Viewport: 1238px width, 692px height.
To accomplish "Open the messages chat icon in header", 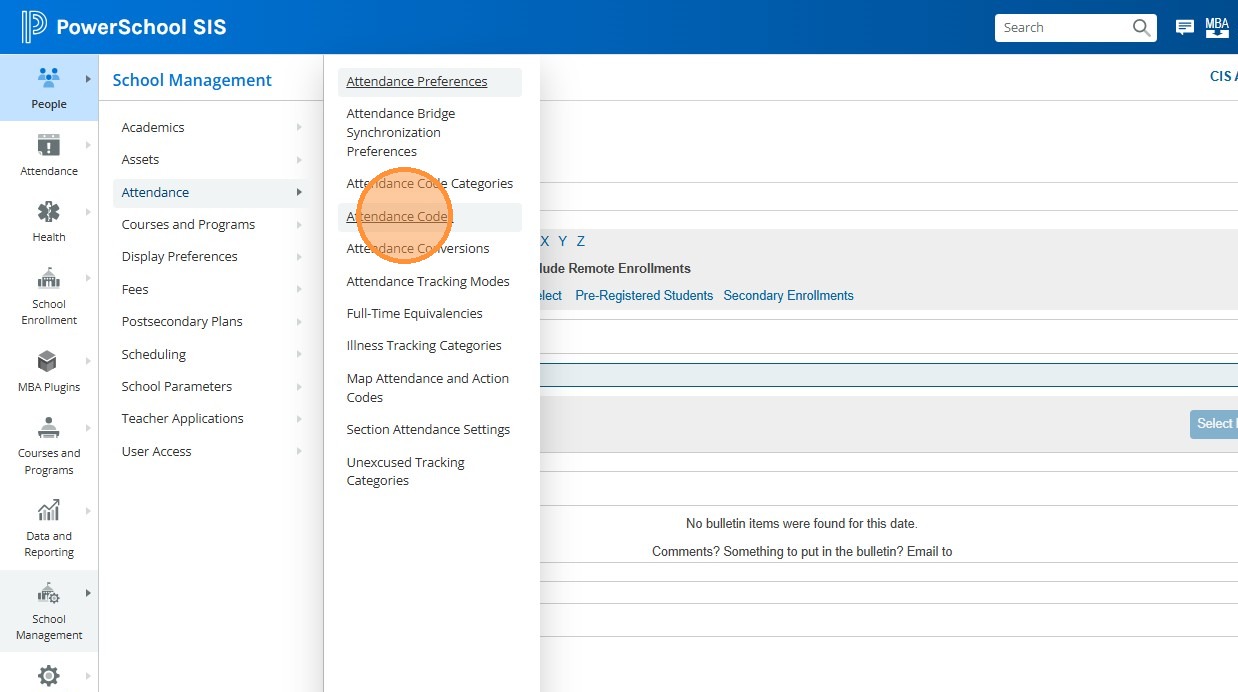I will pyautogui.click(x=1184, y=28).
